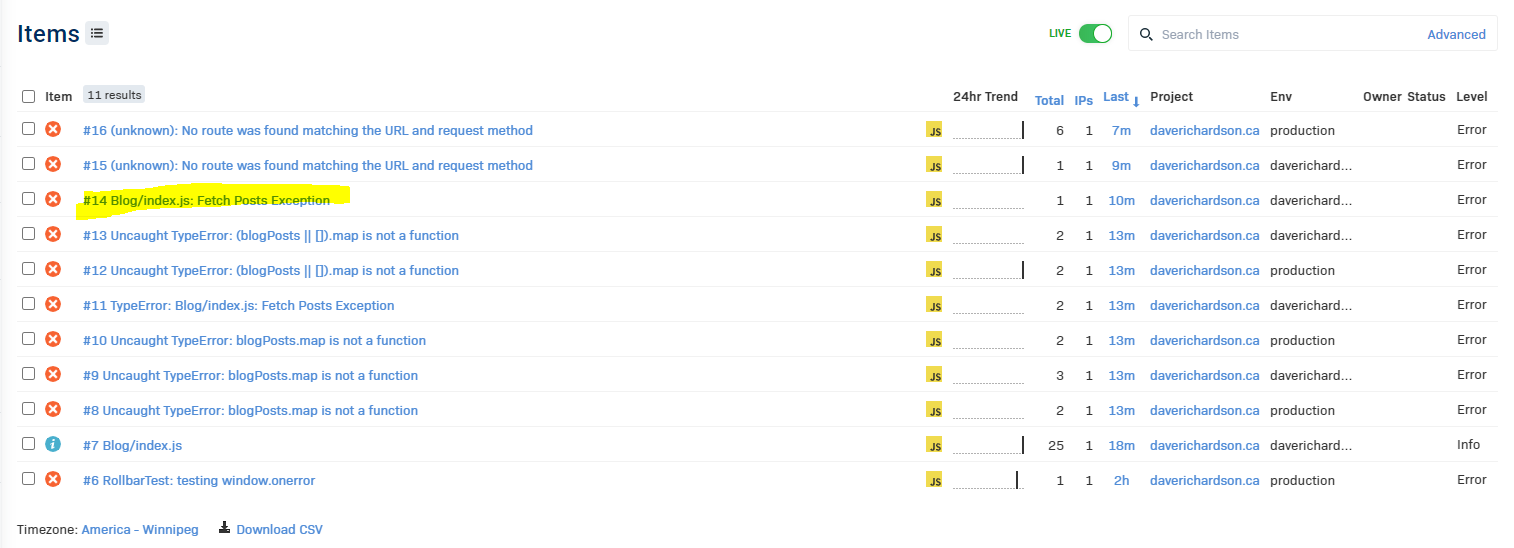Viewport: 1514px width, 548px height.
Task: Click the JS badge on item #14 row
Action: pos(934,200)
